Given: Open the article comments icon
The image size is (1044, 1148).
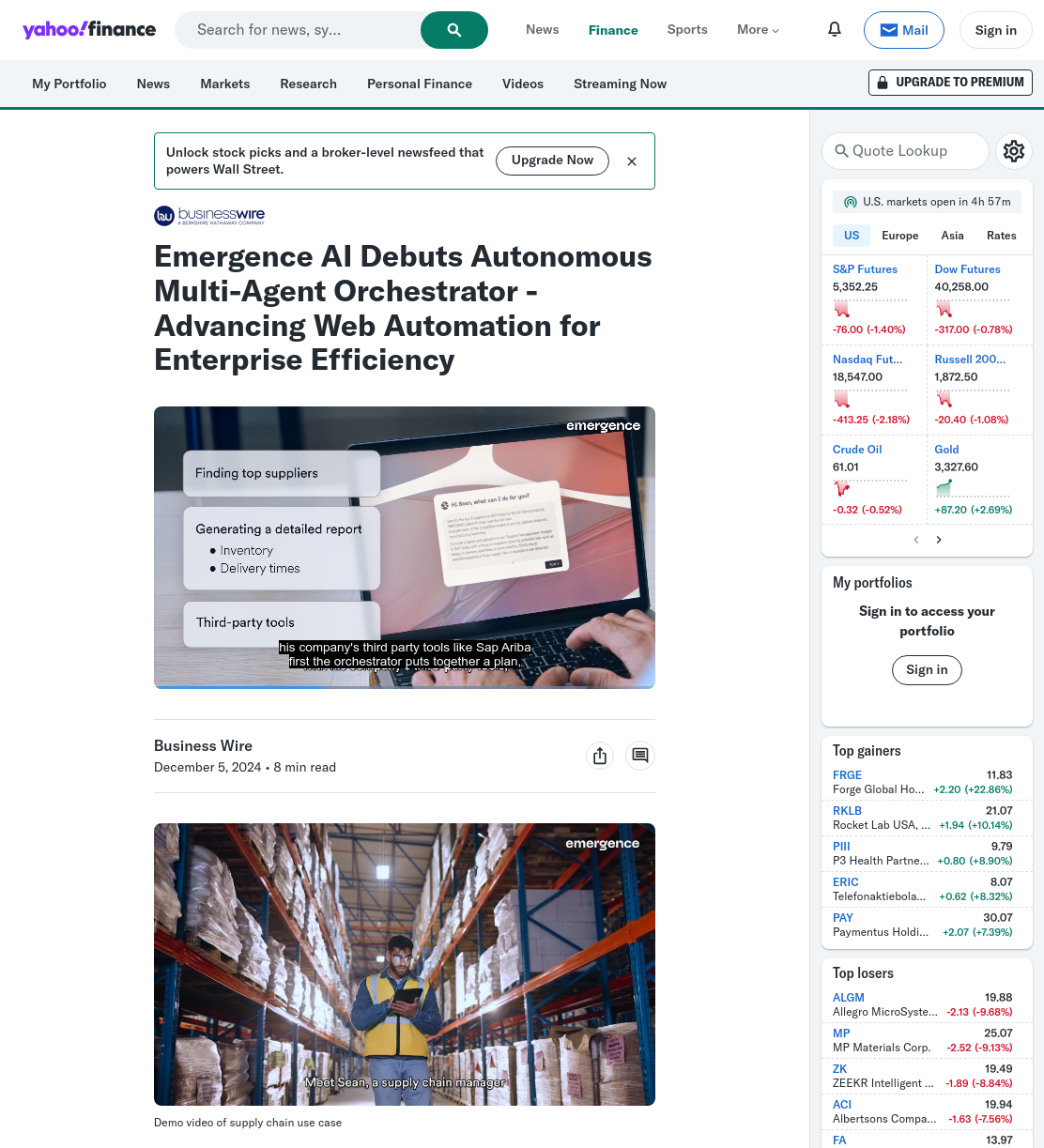Looking at the screenshot, I should tap(640, 756).
